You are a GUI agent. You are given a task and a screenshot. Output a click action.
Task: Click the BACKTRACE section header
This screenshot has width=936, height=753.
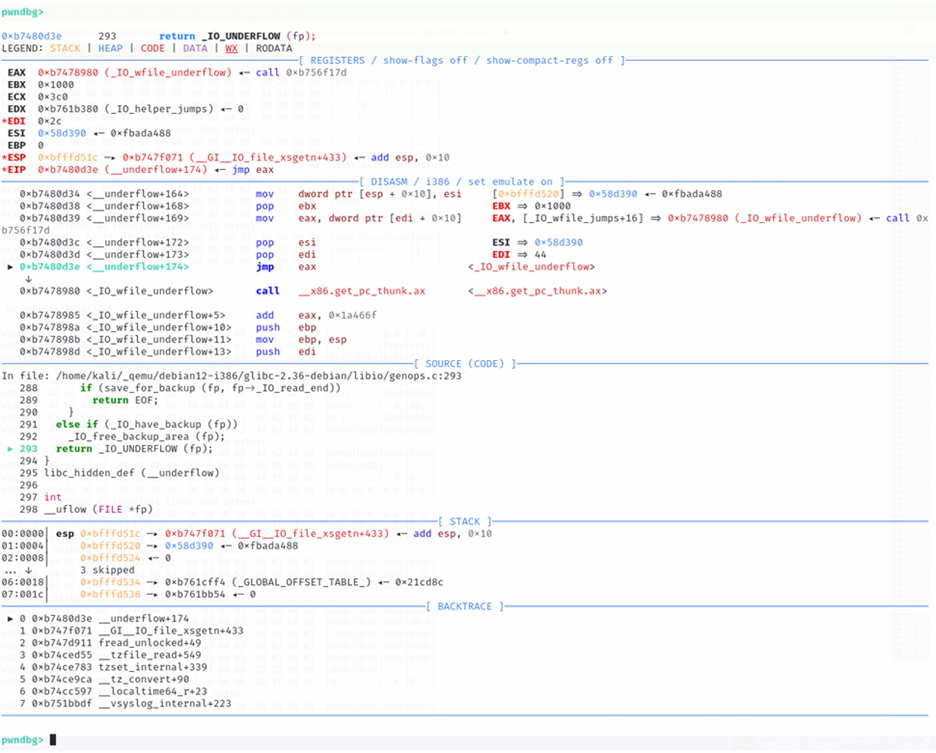pyautogui.click(x=464, y=606)
